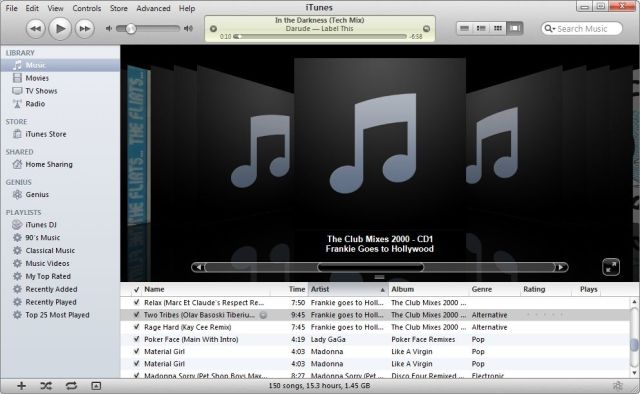Go back to previous track button

[x=36, y=29]
